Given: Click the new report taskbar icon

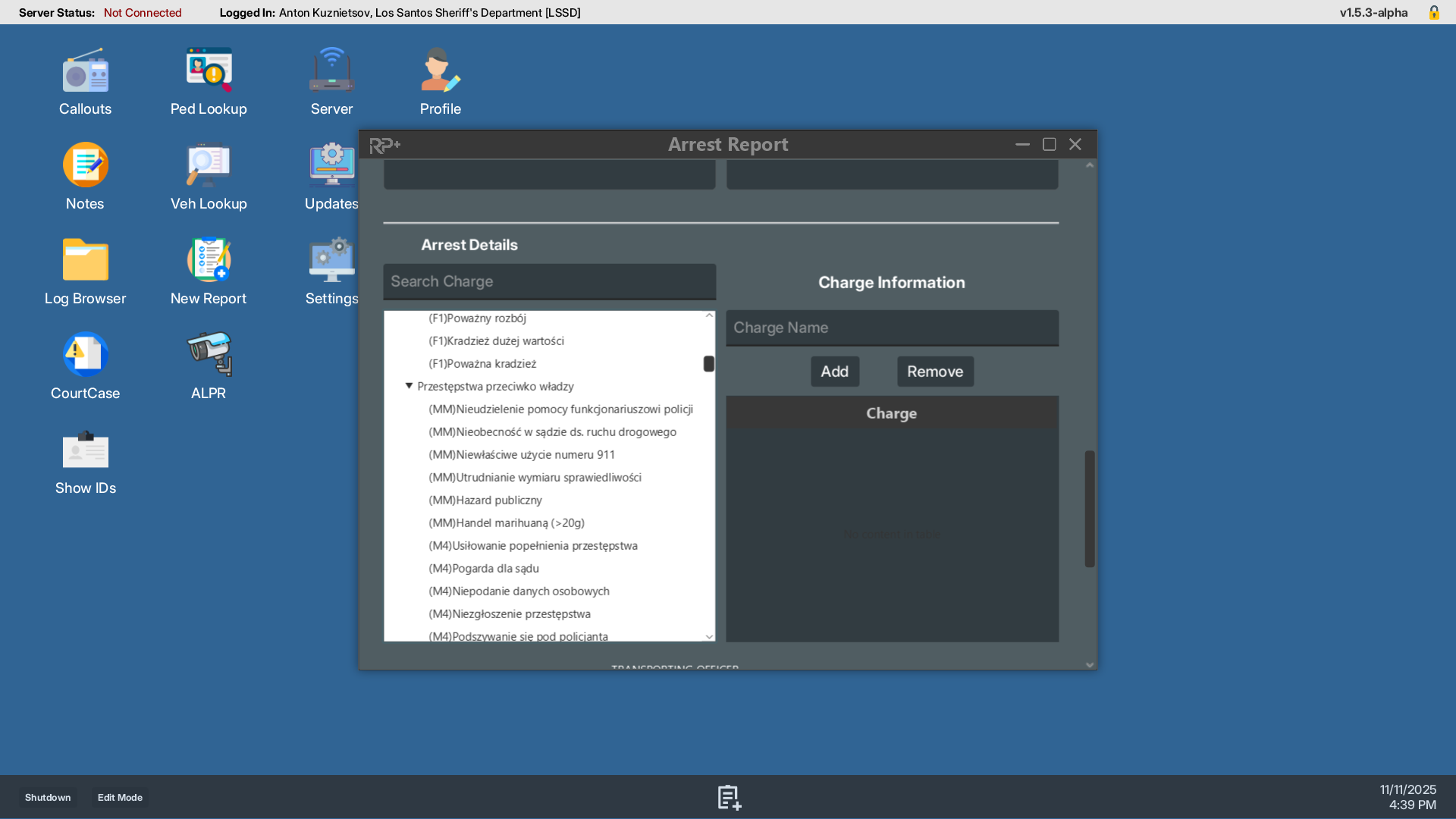Looking at the screenshot, I should point(729,797).
